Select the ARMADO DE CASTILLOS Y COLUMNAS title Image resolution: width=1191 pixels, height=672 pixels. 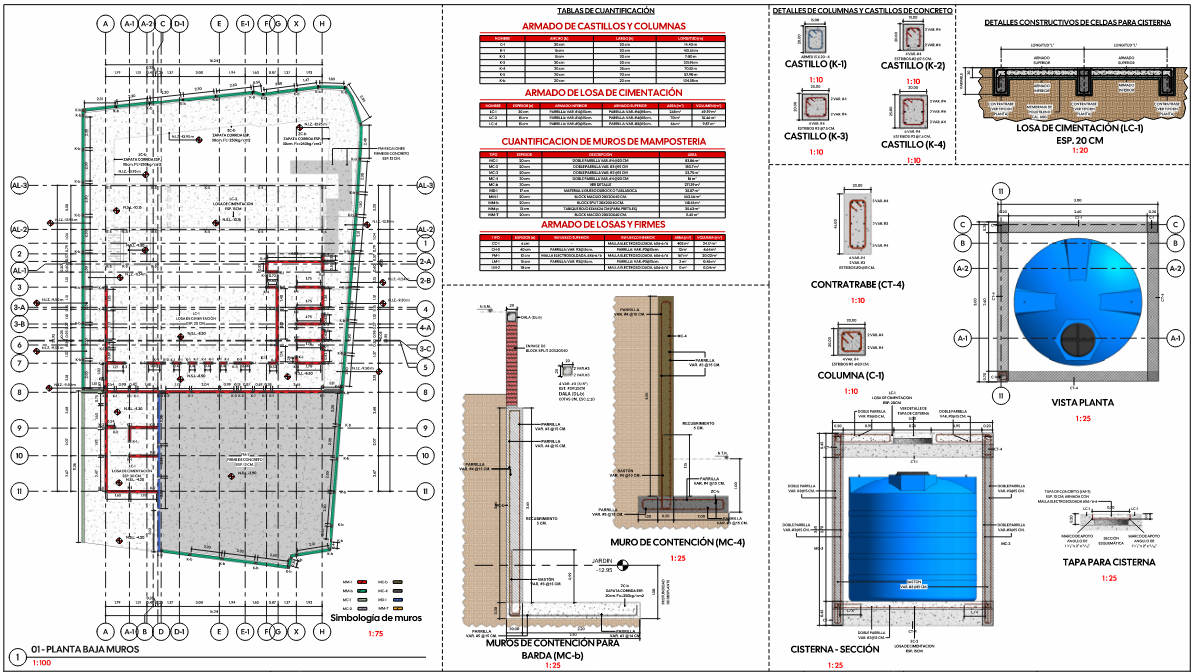coord(604,27)
